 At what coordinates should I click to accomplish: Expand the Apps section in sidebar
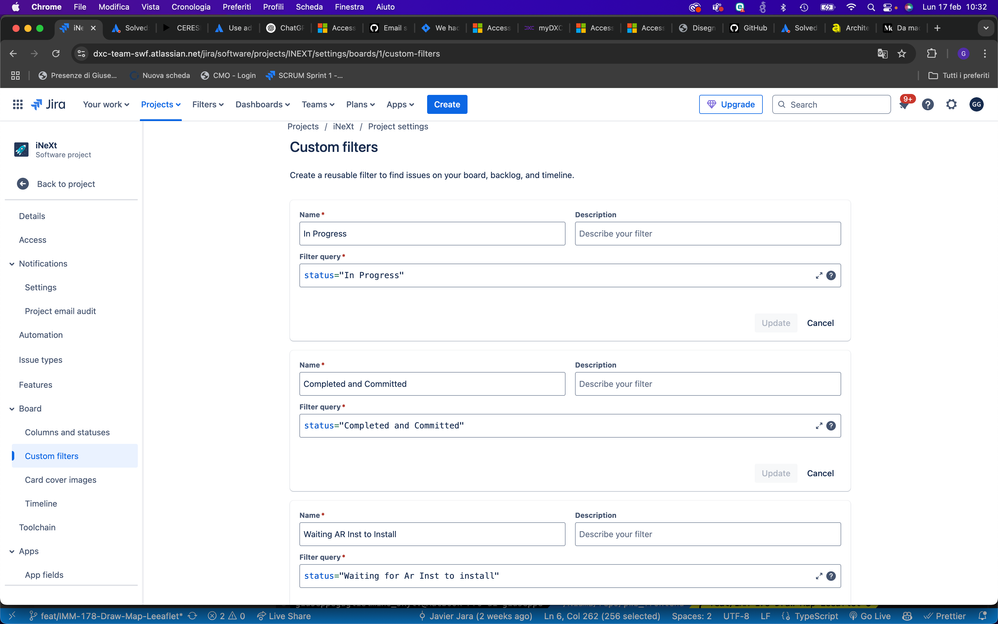tap(12, 552)
